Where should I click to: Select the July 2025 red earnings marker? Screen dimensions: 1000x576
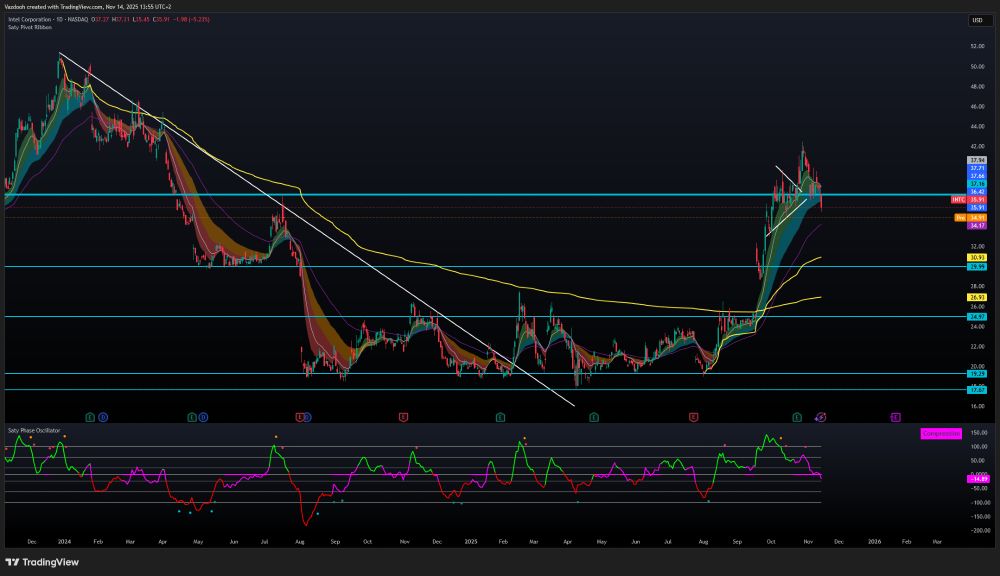(693, 417)
